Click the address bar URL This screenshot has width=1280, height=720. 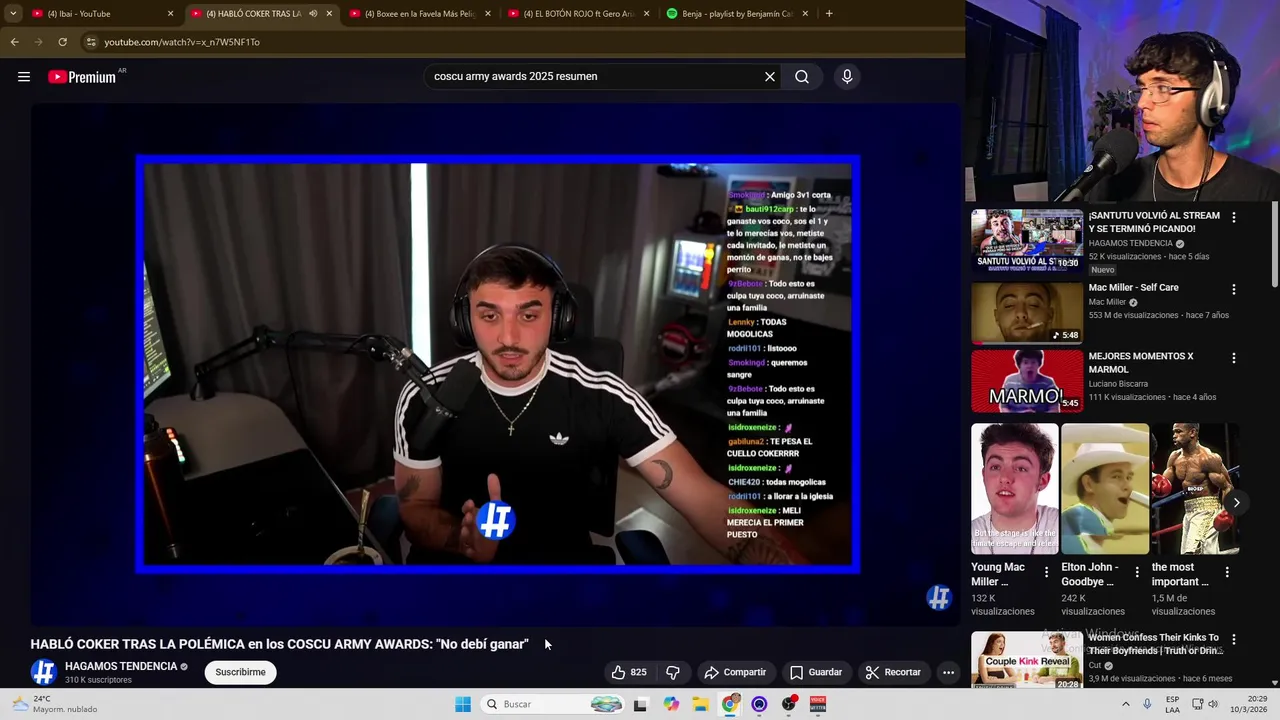[x=182, y=42]
